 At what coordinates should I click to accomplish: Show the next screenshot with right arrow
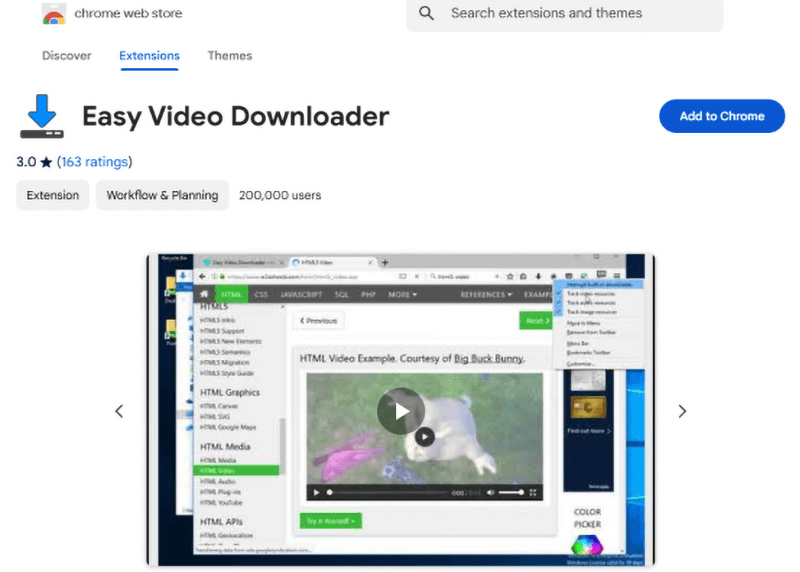(x=682, y=411)
